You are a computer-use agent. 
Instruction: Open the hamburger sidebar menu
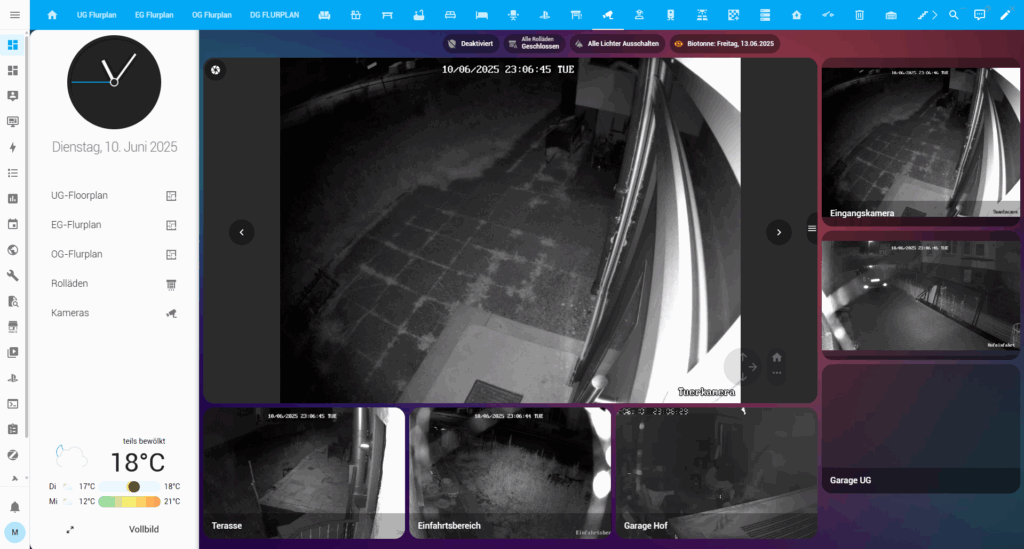pyautogui.click(x=14, y=15)
